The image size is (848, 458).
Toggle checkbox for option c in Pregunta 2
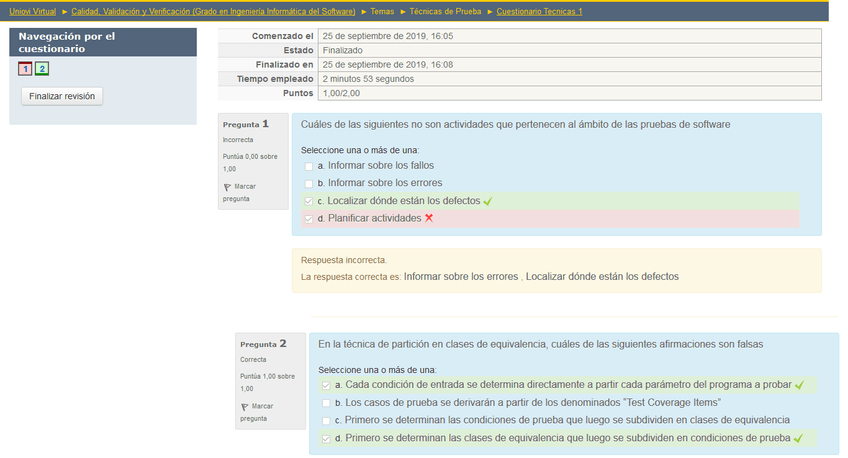[326, 420]
